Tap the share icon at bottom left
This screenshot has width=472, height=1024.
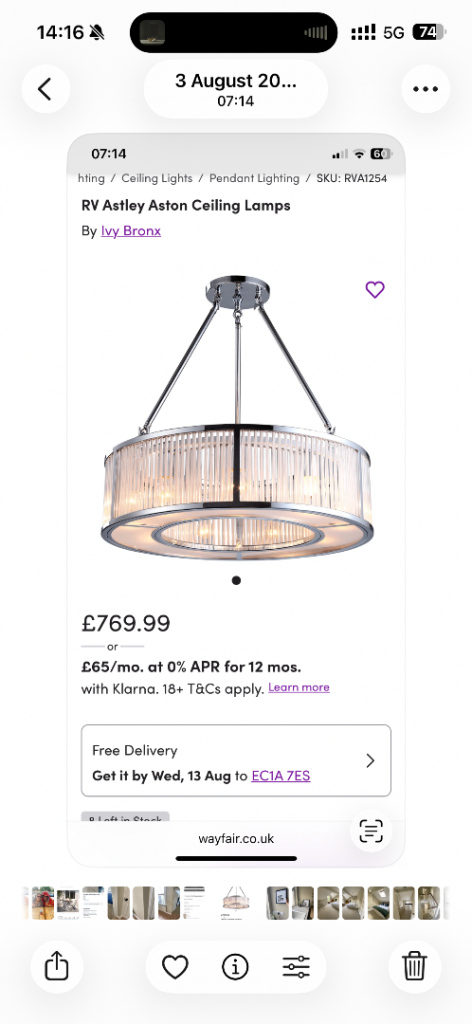[55, 966]
